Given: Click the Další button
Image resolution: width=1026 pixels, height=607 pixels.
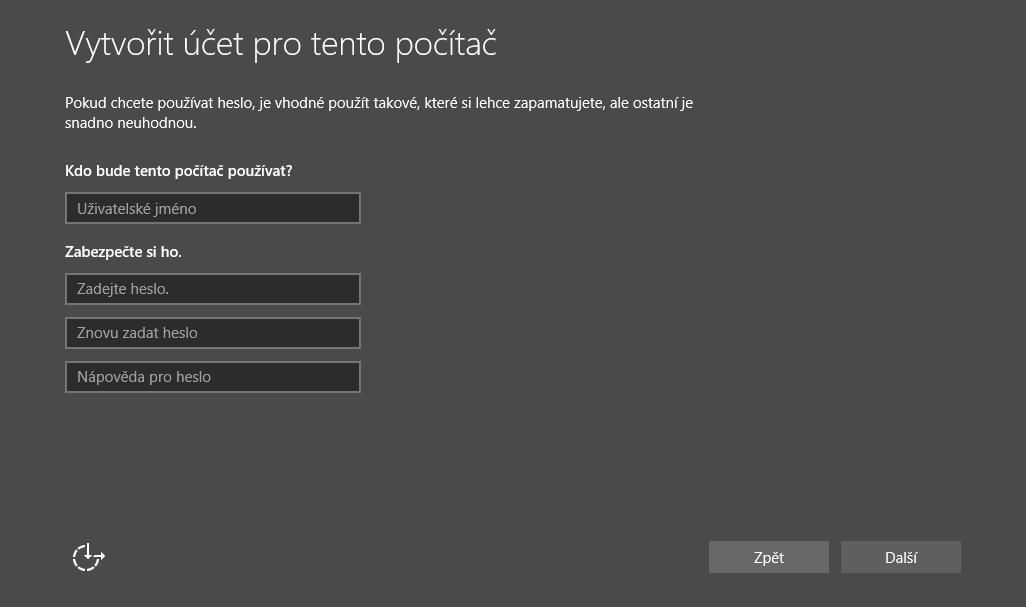Looking at the screenshot, I should click(x=900, y=557).
